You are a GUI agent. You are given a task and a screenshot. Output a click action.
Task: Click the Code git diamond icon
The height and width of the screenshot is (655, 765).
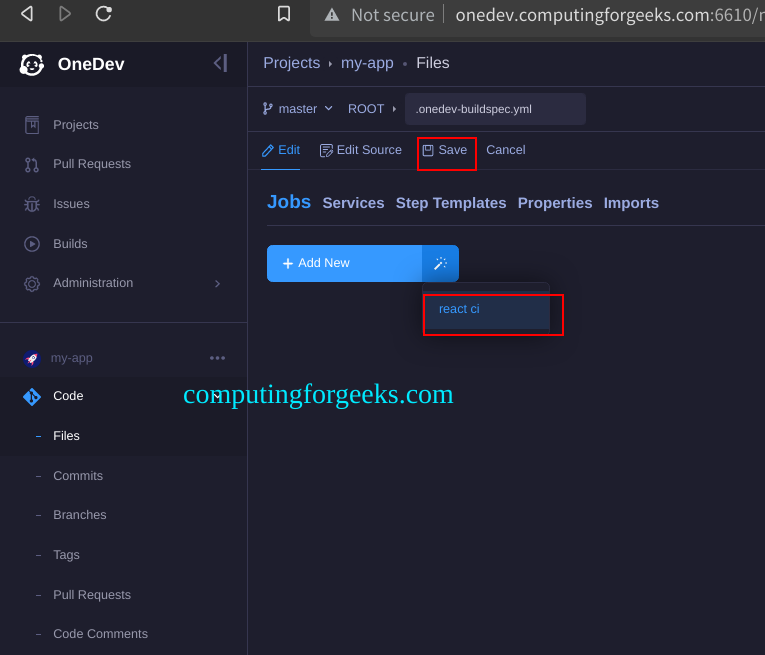coord(32,397)
